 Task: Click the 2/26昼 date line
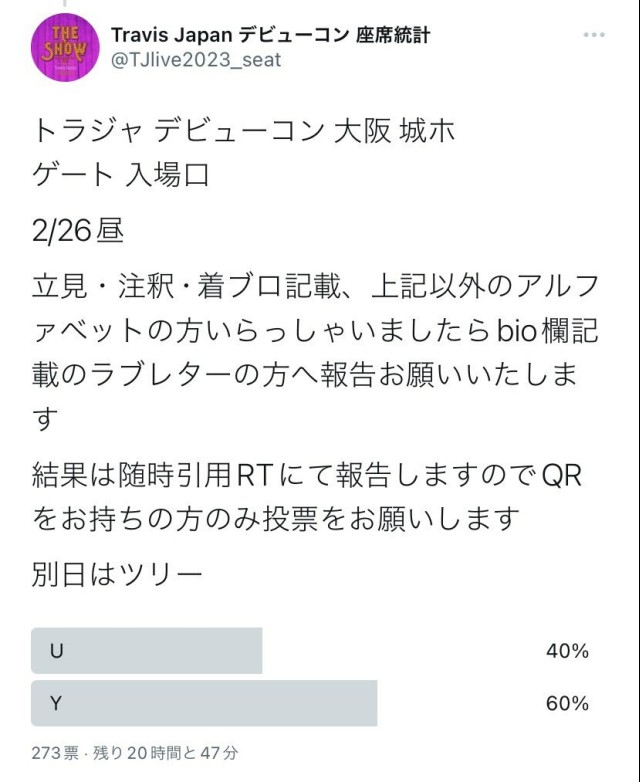[78, 231]
